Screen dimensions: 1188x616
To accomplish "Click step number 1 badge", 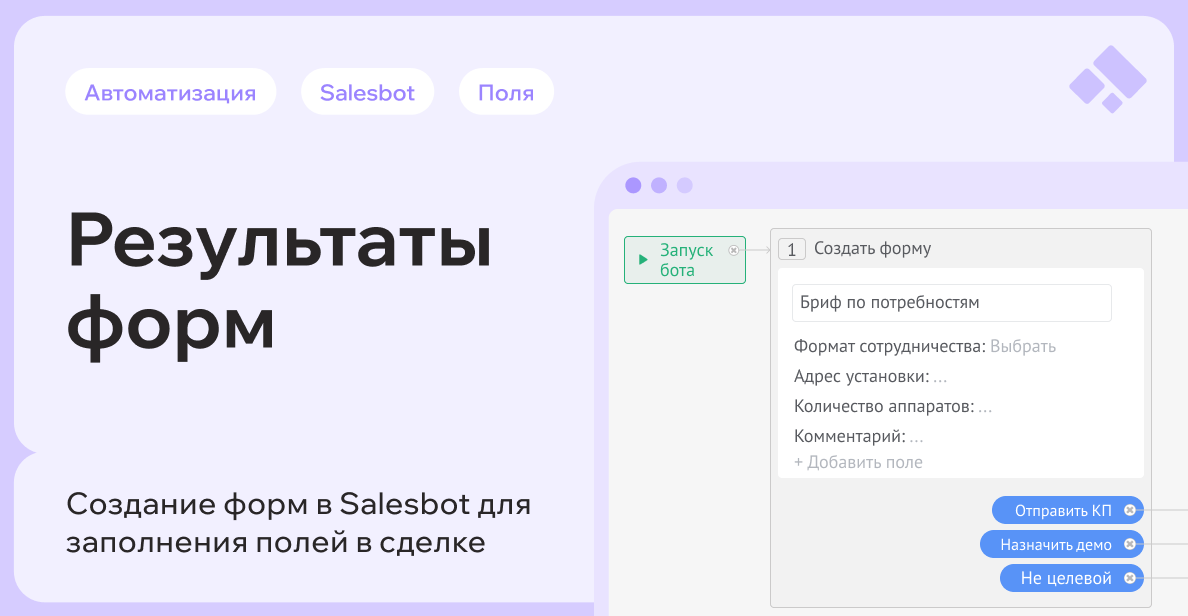I will point(792,249).
